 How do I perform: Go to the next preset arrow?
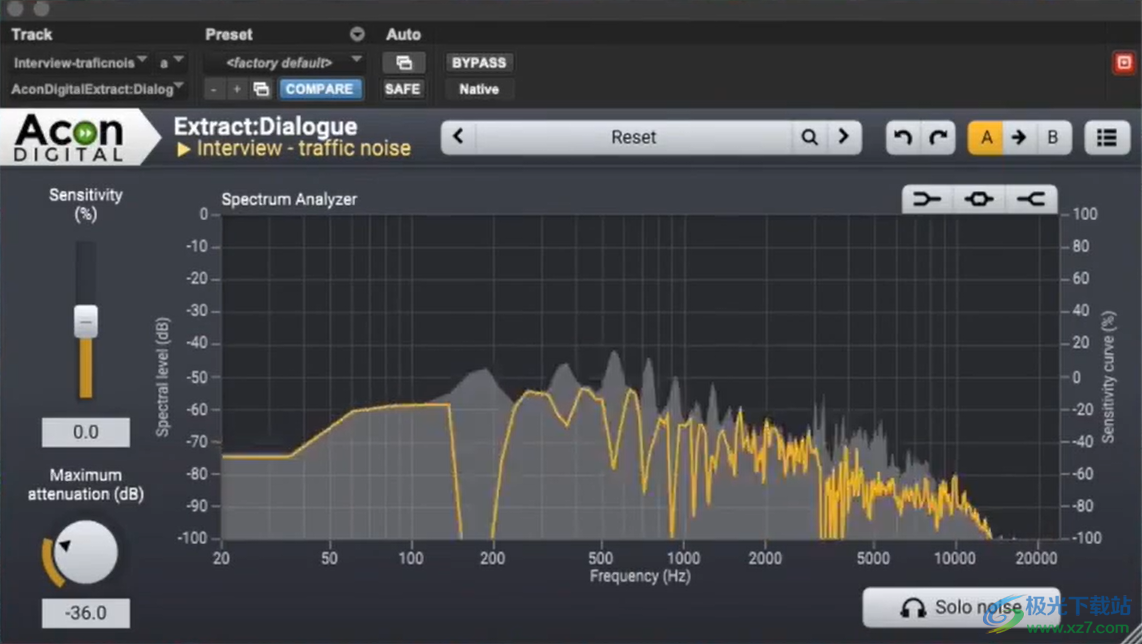coord(844,138)
